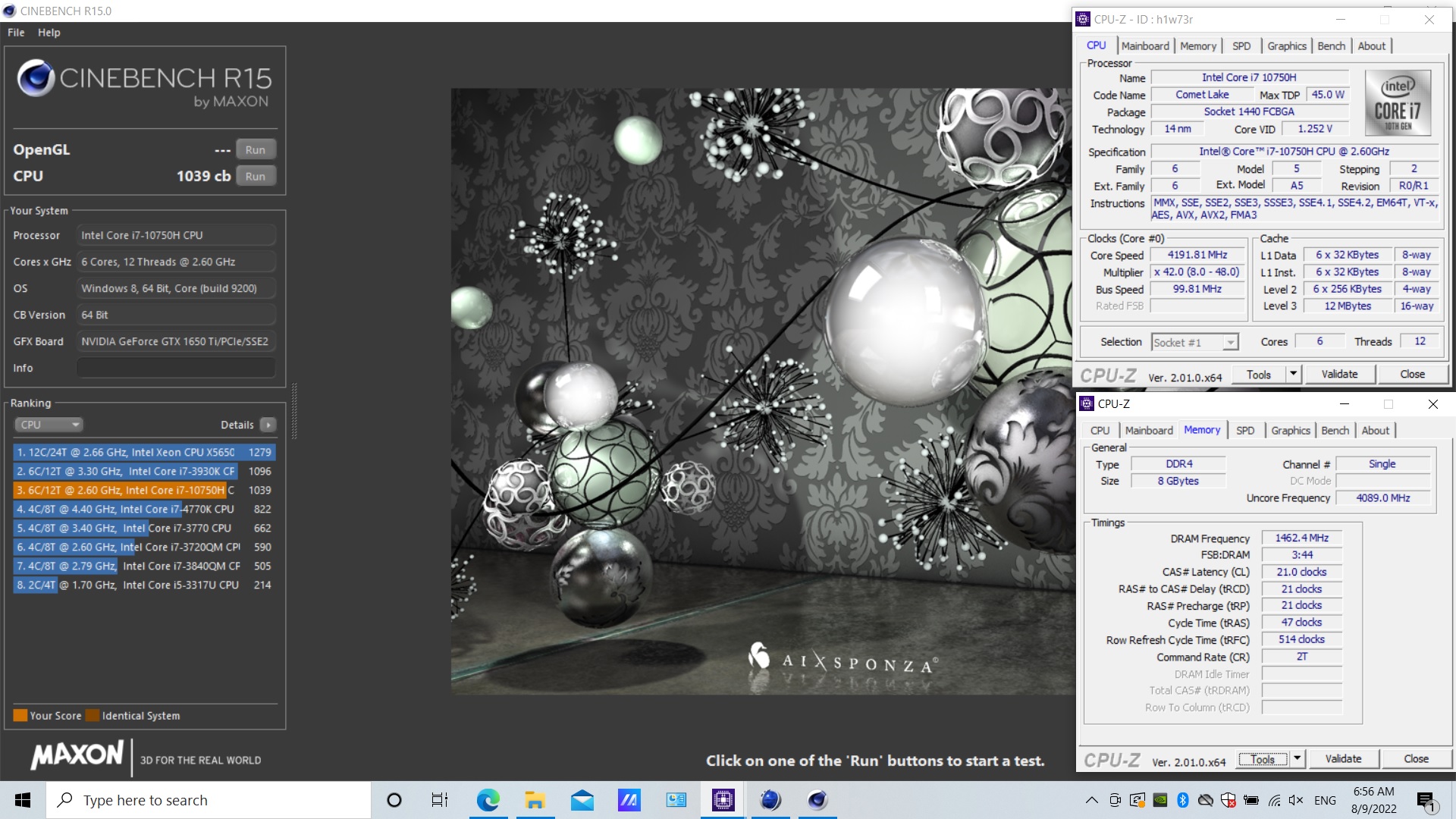
Task: Open Windows Security shield tray icon
Action: (x=1228, y=800)
